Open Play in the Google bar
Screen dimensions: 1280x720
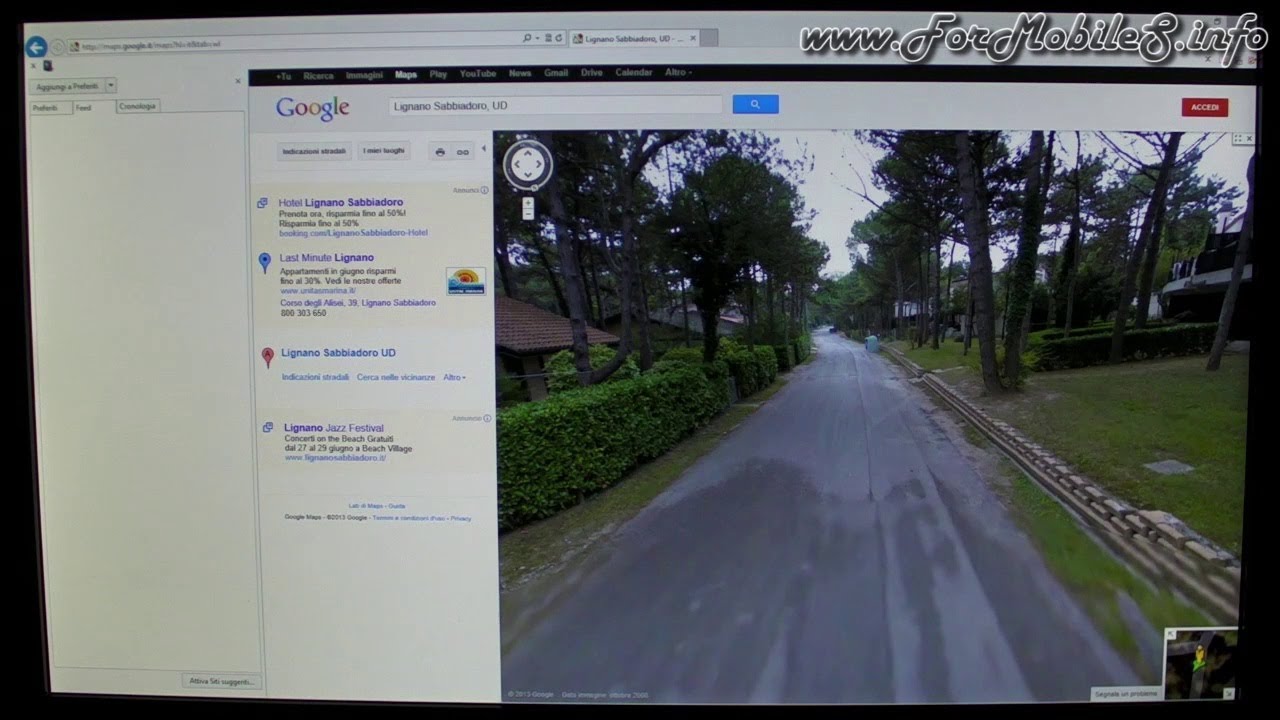point(438,74)
